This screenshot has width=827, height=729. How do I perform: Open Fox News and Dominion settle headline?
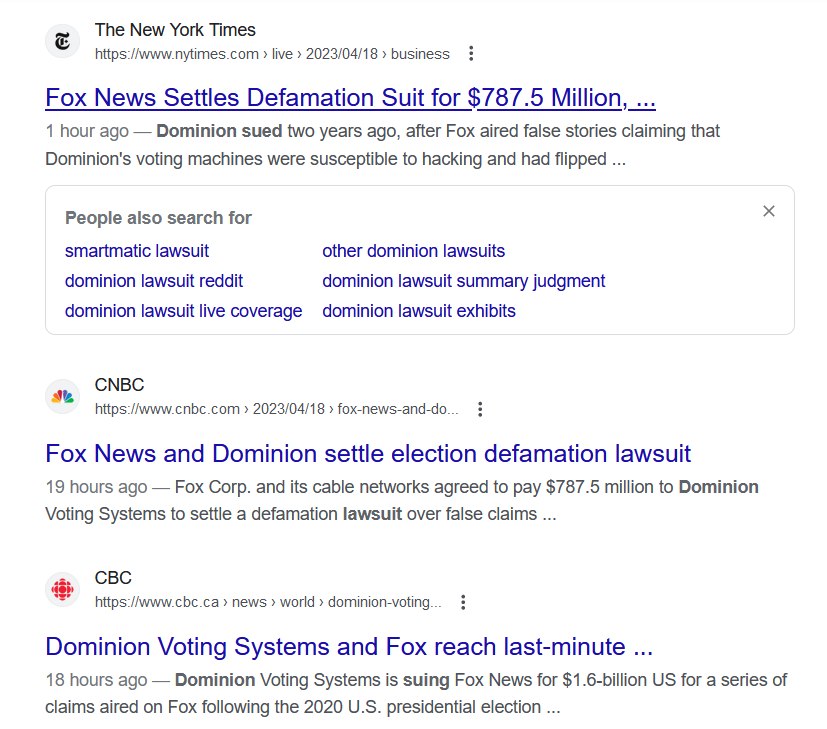click(x=368, y=453)
